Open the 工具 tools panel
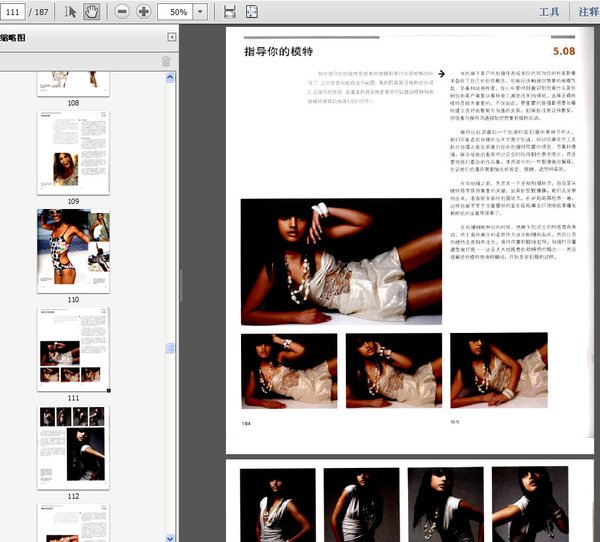The height and width of the screenshot is (542, 600). tap(549, 12)
